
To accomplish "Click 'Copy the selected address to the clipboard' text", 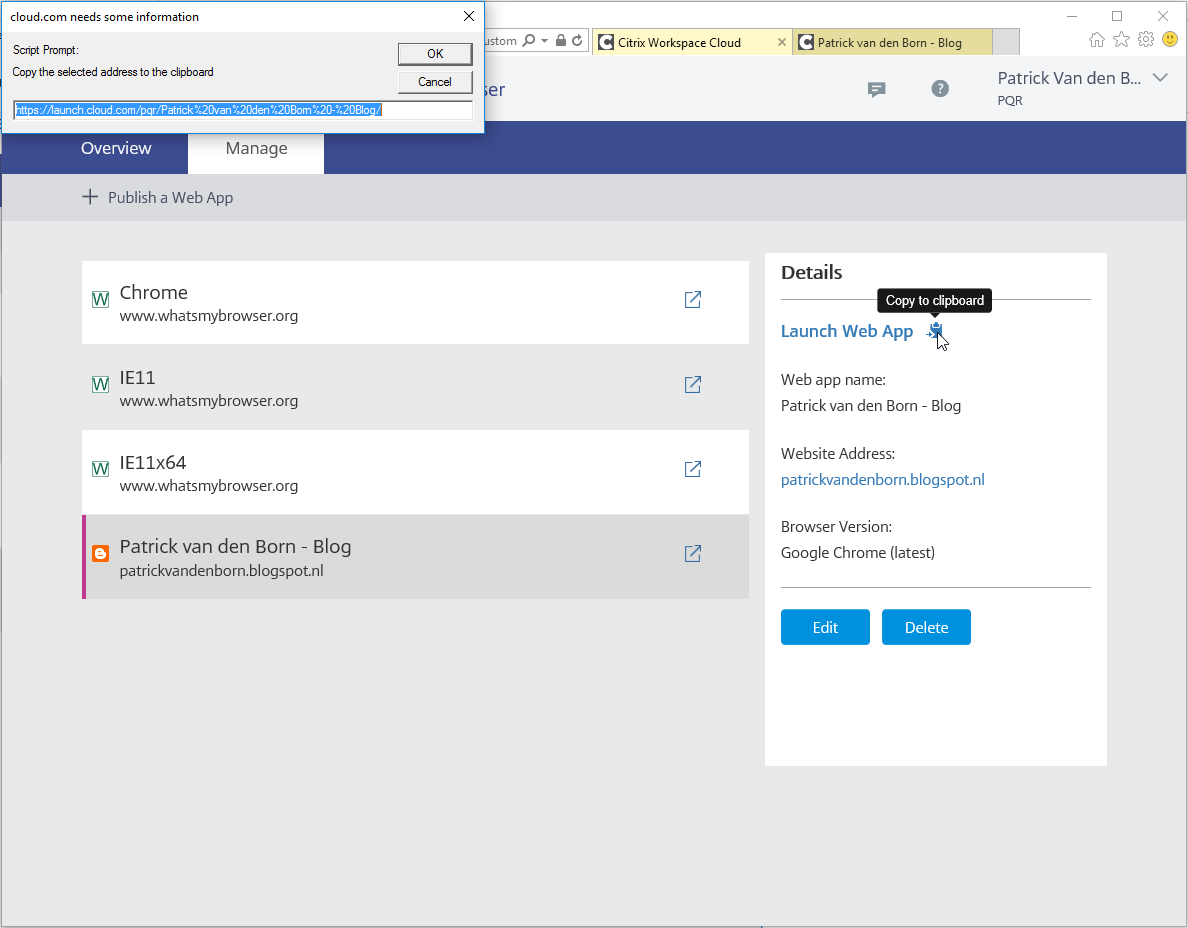I will click(x=113, y=72).
